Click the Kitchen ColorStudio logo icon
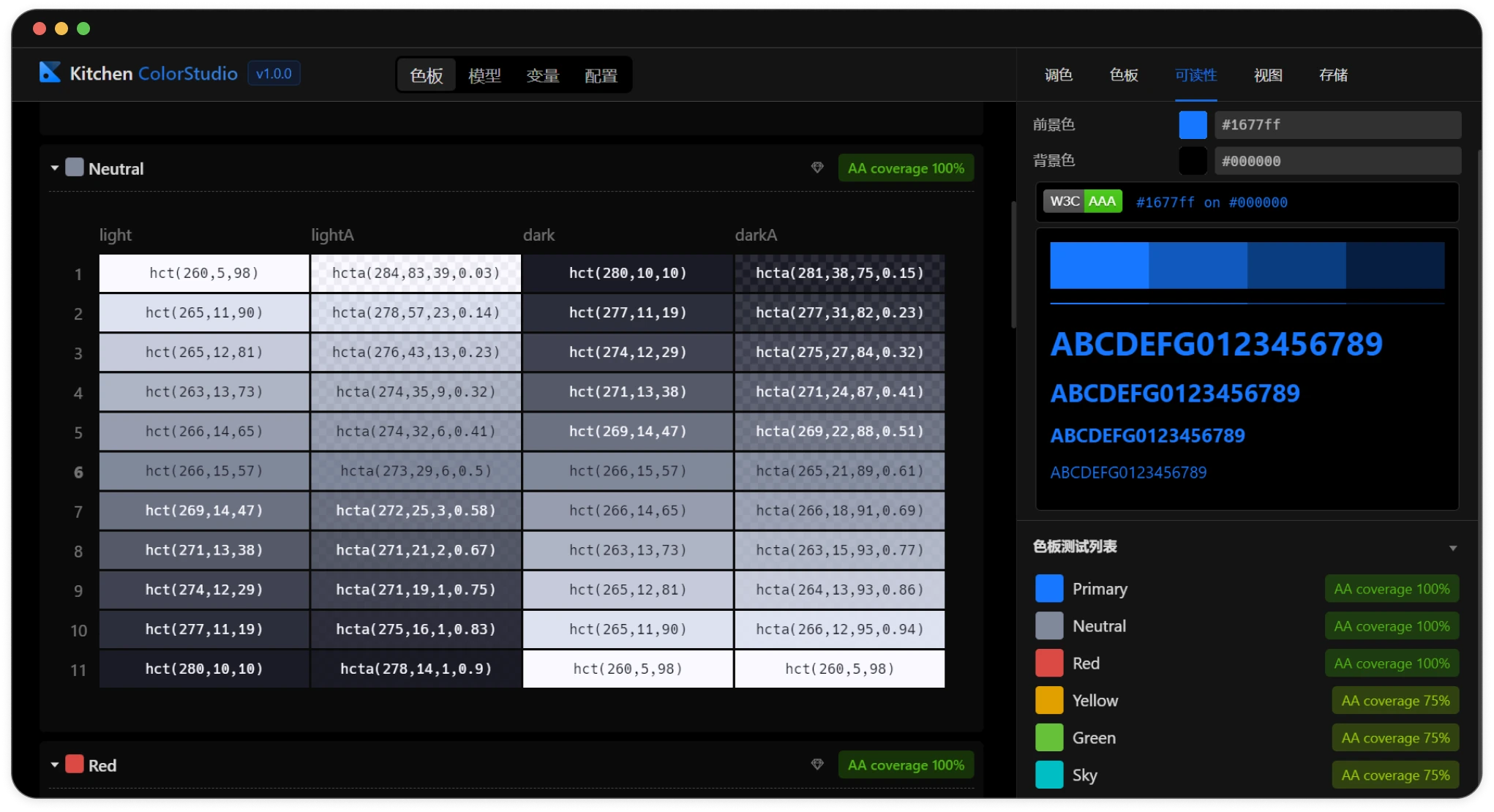This screenshot has height=812, width=1494. click(50, 72)
